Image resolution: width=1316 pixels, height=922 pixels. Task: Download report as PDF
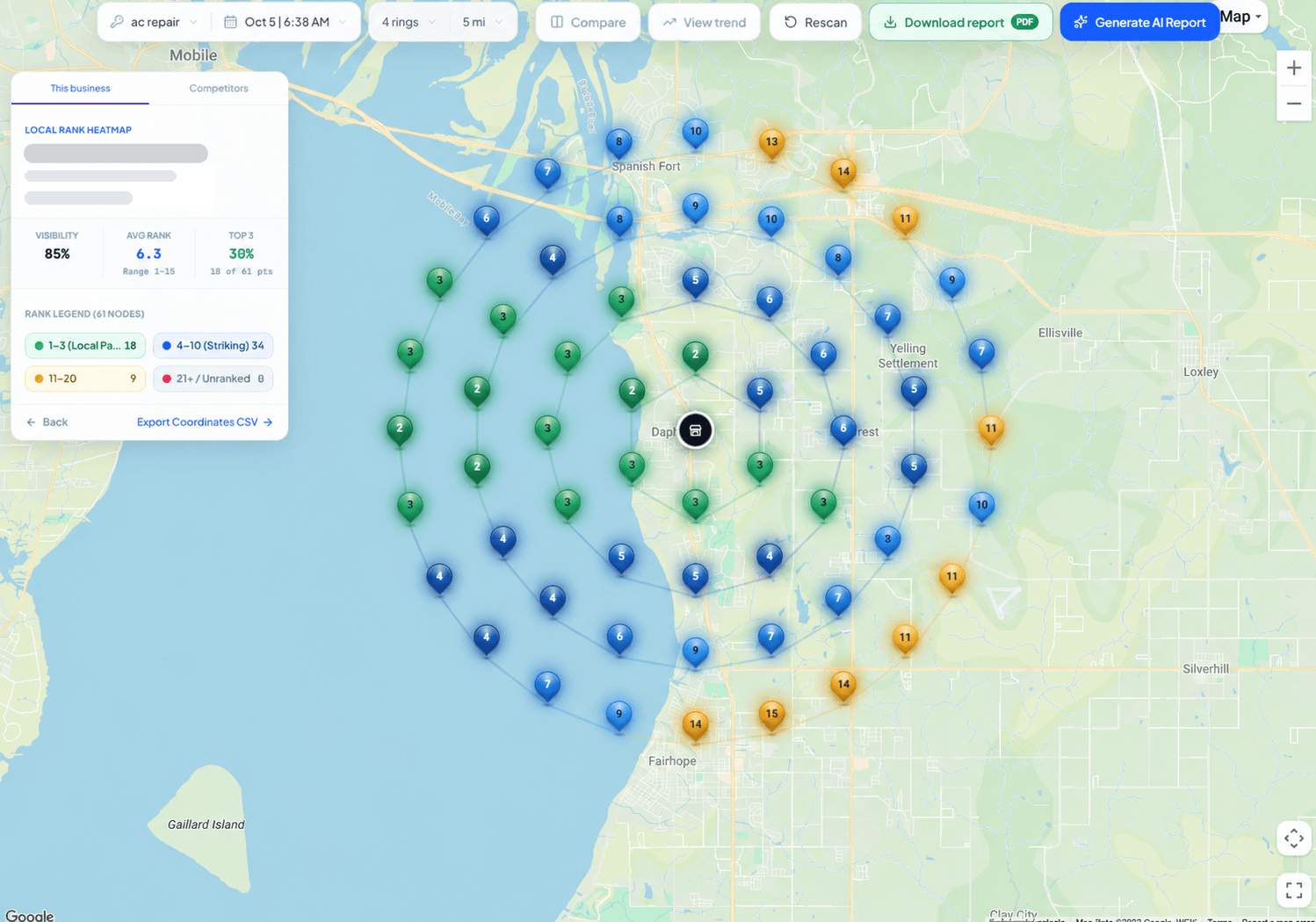[x=961, y=22]
